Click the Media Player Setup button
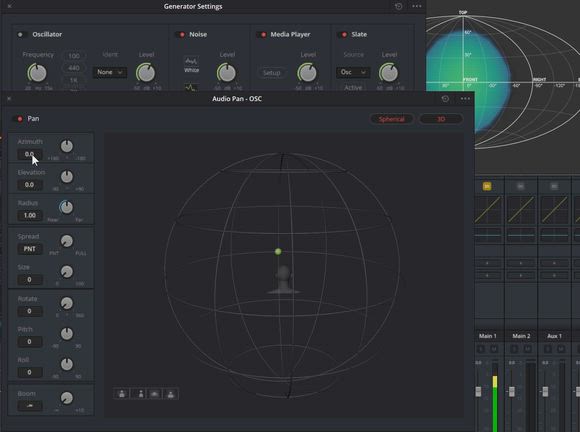Viewport: 580px width, 432px height. point(272,73)
